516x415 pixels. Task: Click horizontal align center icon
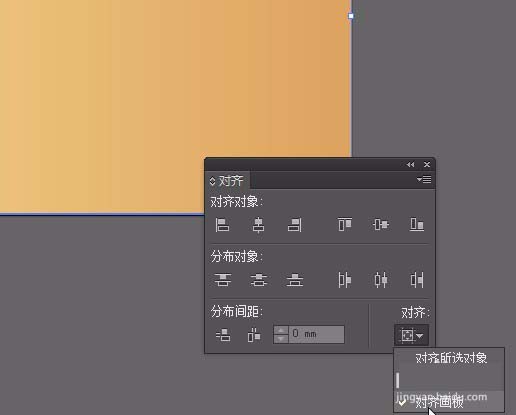[x=258, y=225]
